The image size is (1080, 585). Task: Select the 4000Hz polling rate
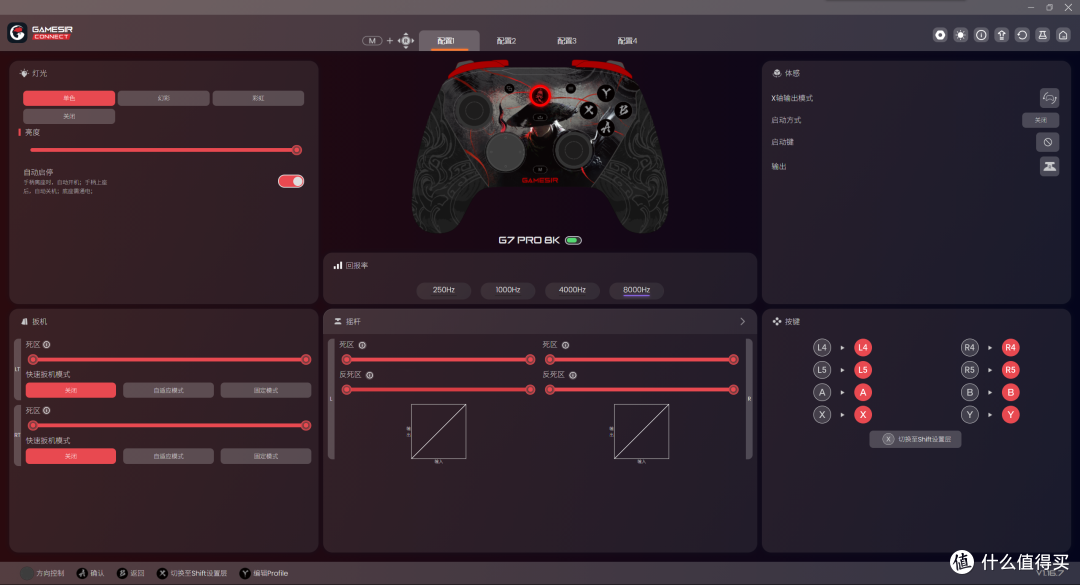[x=572, y=290]
